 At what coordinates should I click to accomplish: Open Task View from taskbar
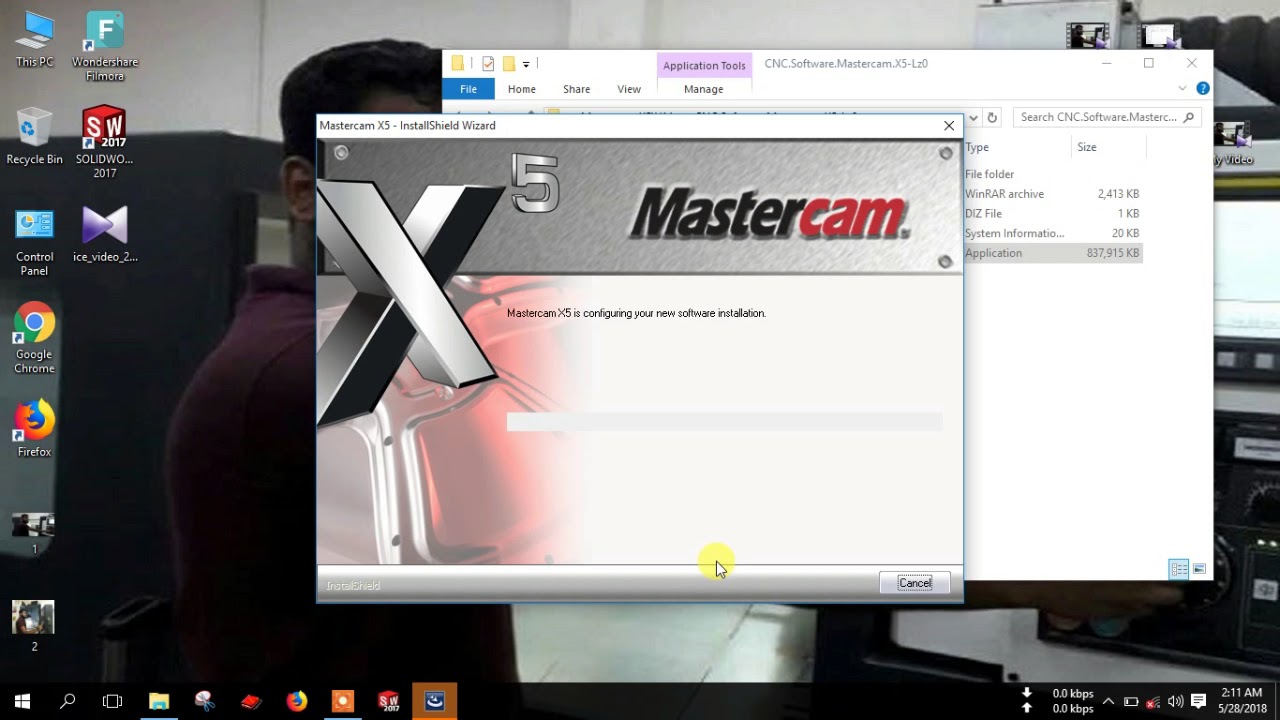pyautogui.click(x=113, y=701)
